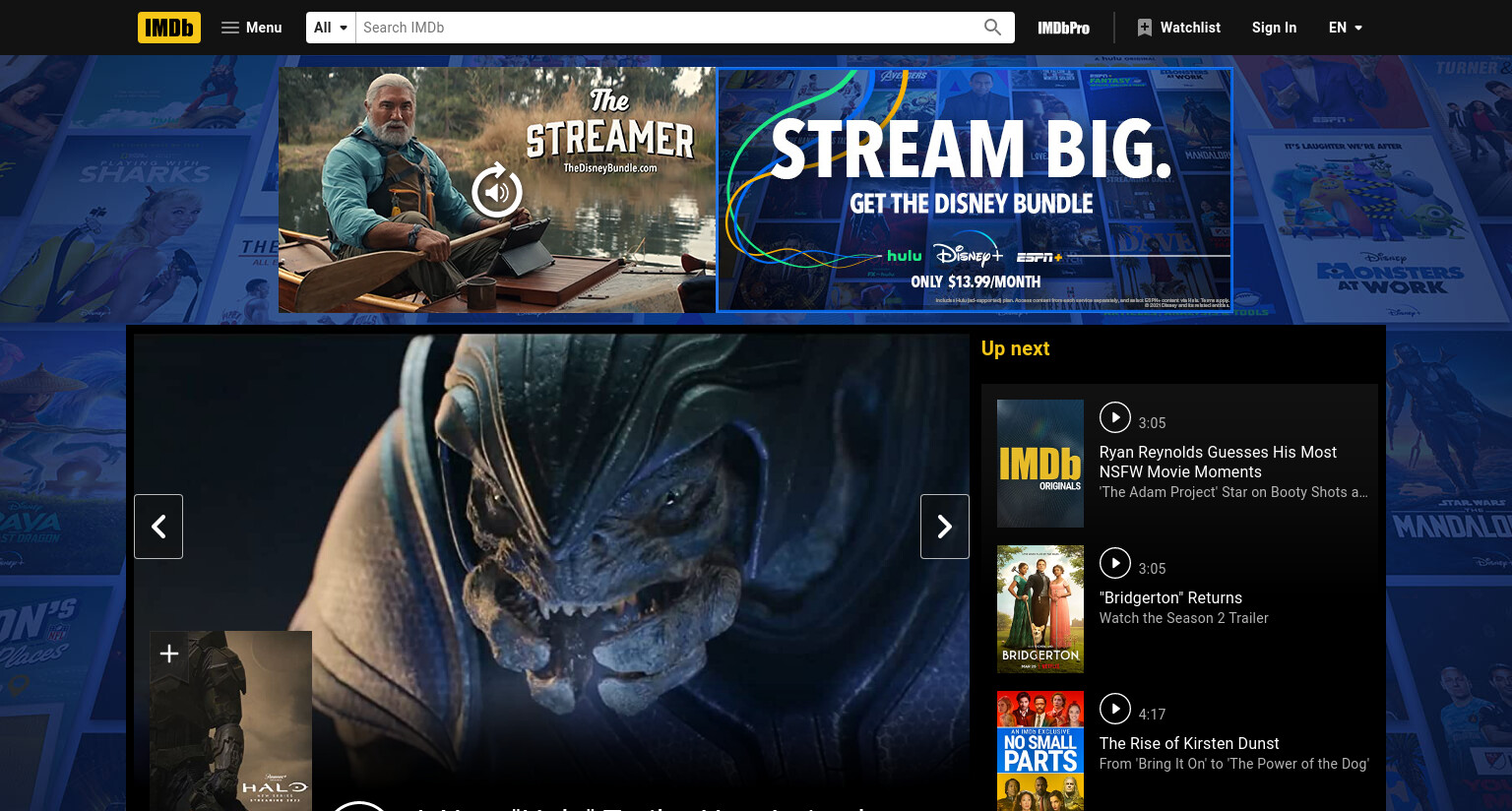Play The Rise of Kirsten Dunst video

(x=1115, y=709)
